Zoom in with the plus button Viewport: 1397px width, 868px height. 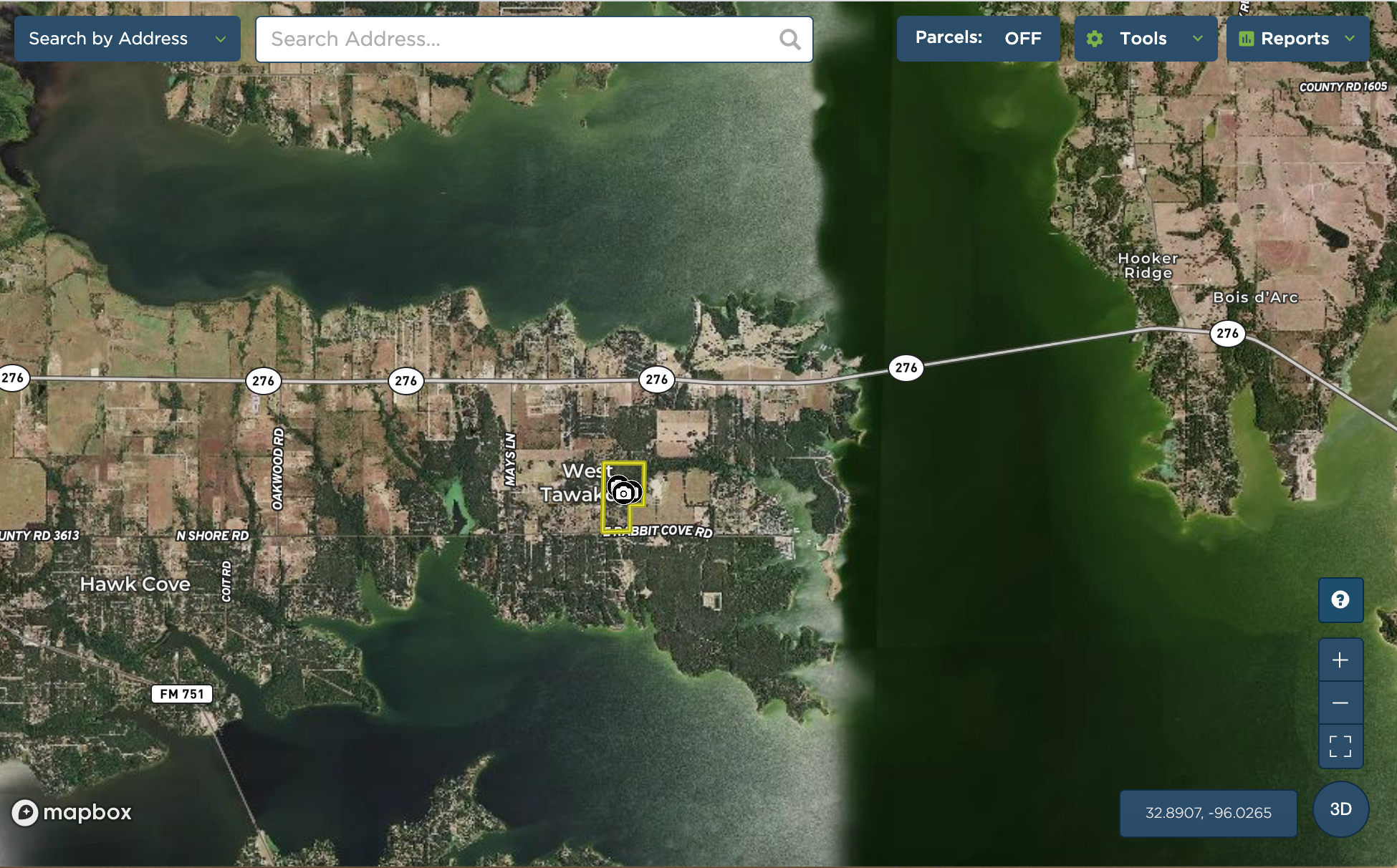coord(1340,660)
